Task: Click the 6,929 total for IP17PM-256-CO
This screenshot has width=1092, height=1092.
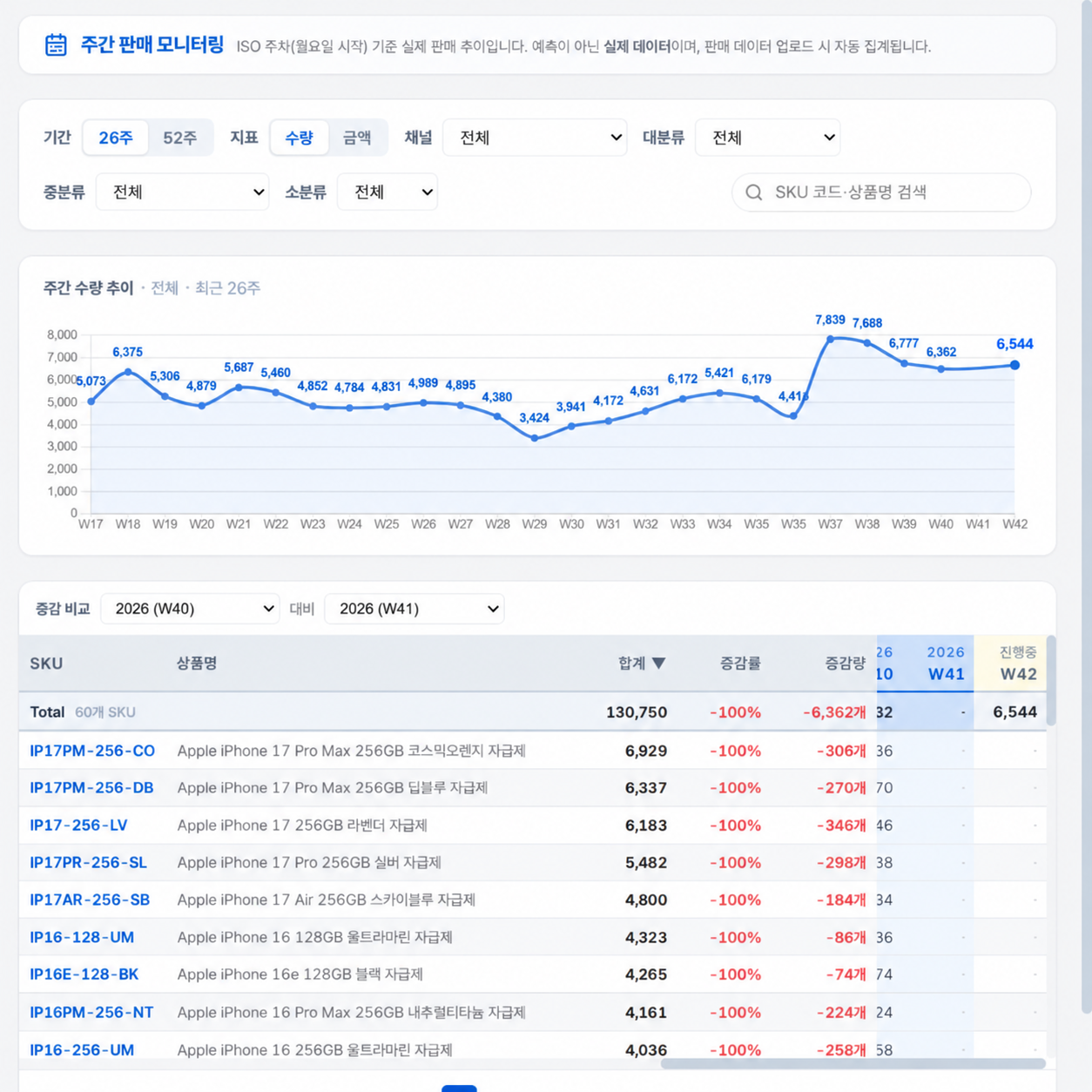Action: click(x=646, y=751)
